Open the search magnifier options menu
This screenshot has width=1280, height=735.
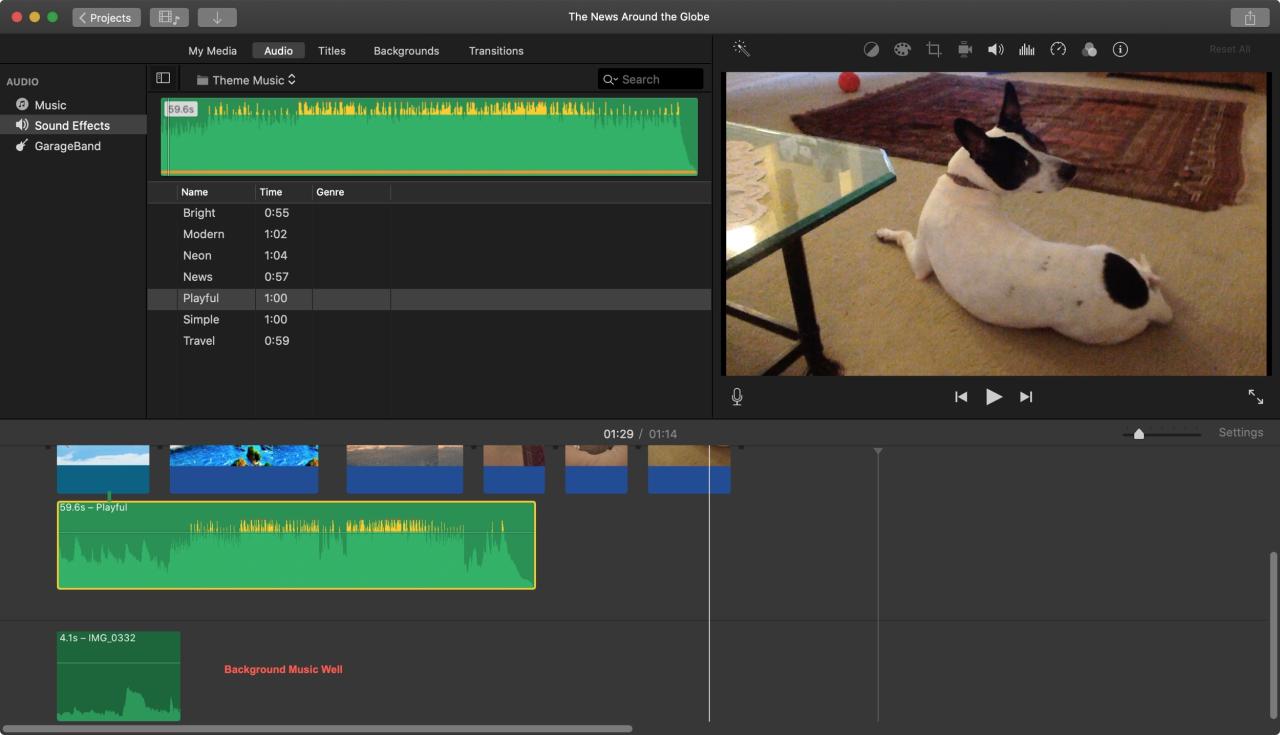(610, 80)
